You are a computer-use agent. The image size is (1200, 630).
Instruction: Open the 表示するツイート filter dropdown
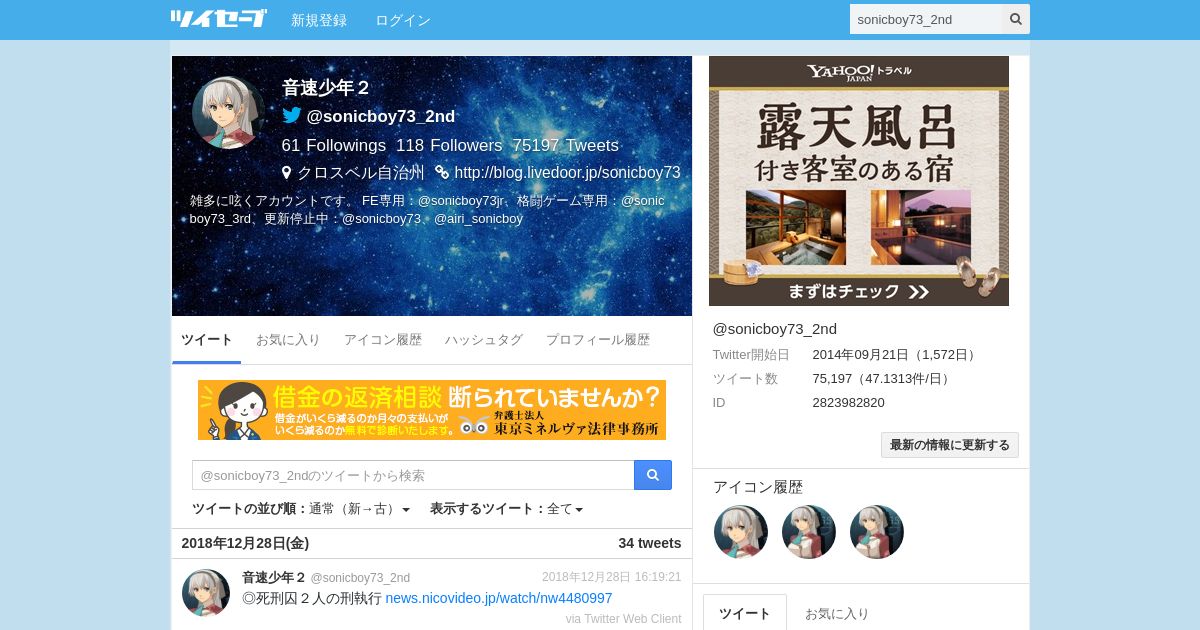(x=507, y=509)
